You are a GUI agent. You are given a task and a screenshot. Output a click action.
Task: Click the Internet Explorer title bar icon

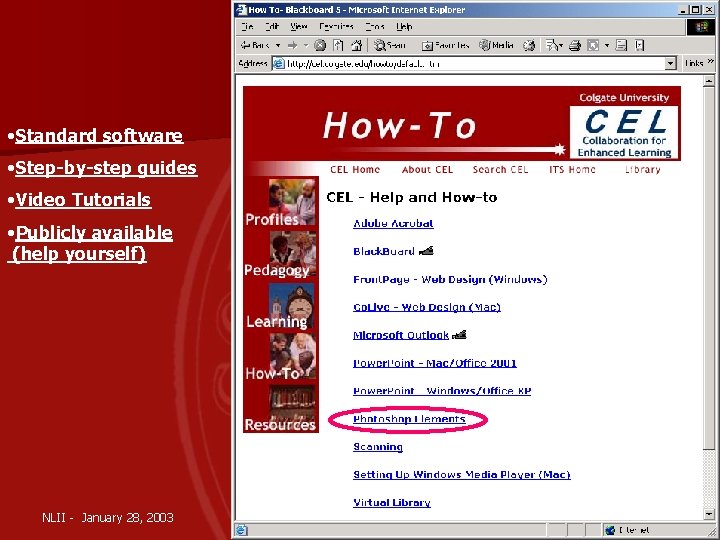click(242, 10)
